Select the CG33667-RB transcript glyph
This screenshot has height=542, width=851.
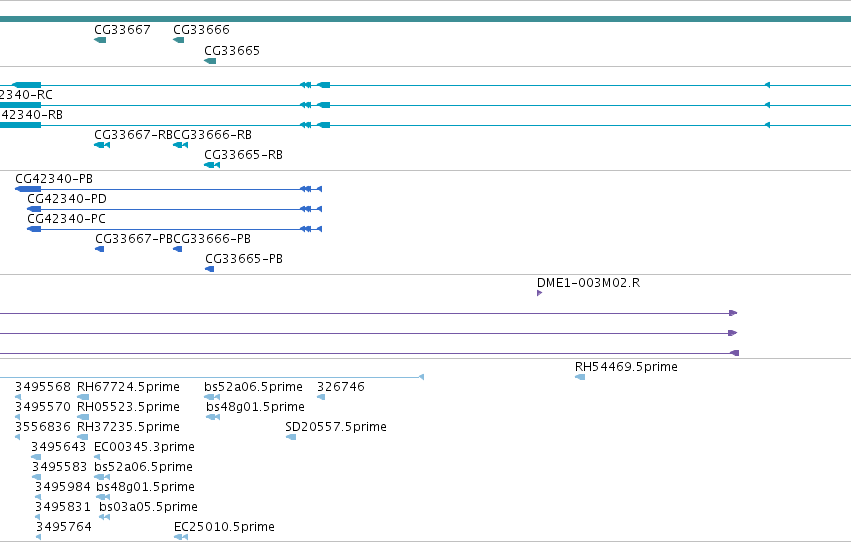coord(102,145)
